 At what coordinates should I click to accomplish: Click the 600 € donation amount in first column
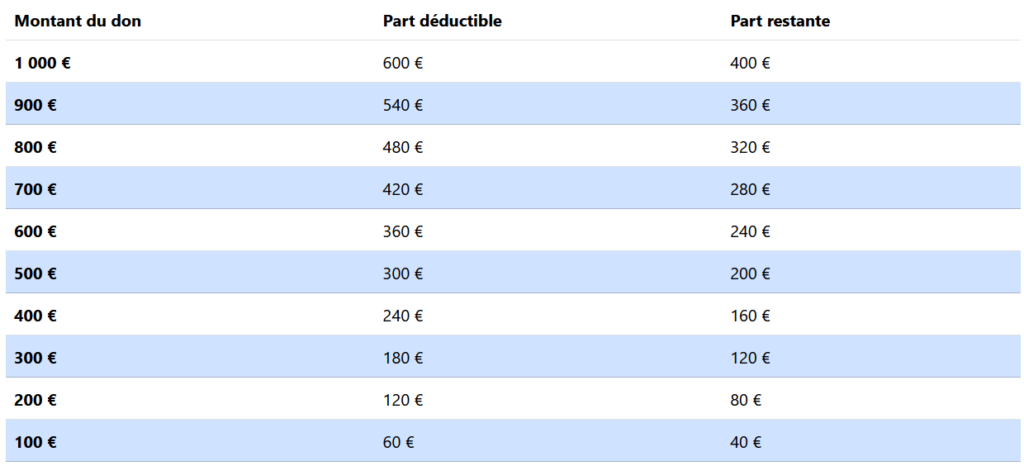click(x=35, y=231)
